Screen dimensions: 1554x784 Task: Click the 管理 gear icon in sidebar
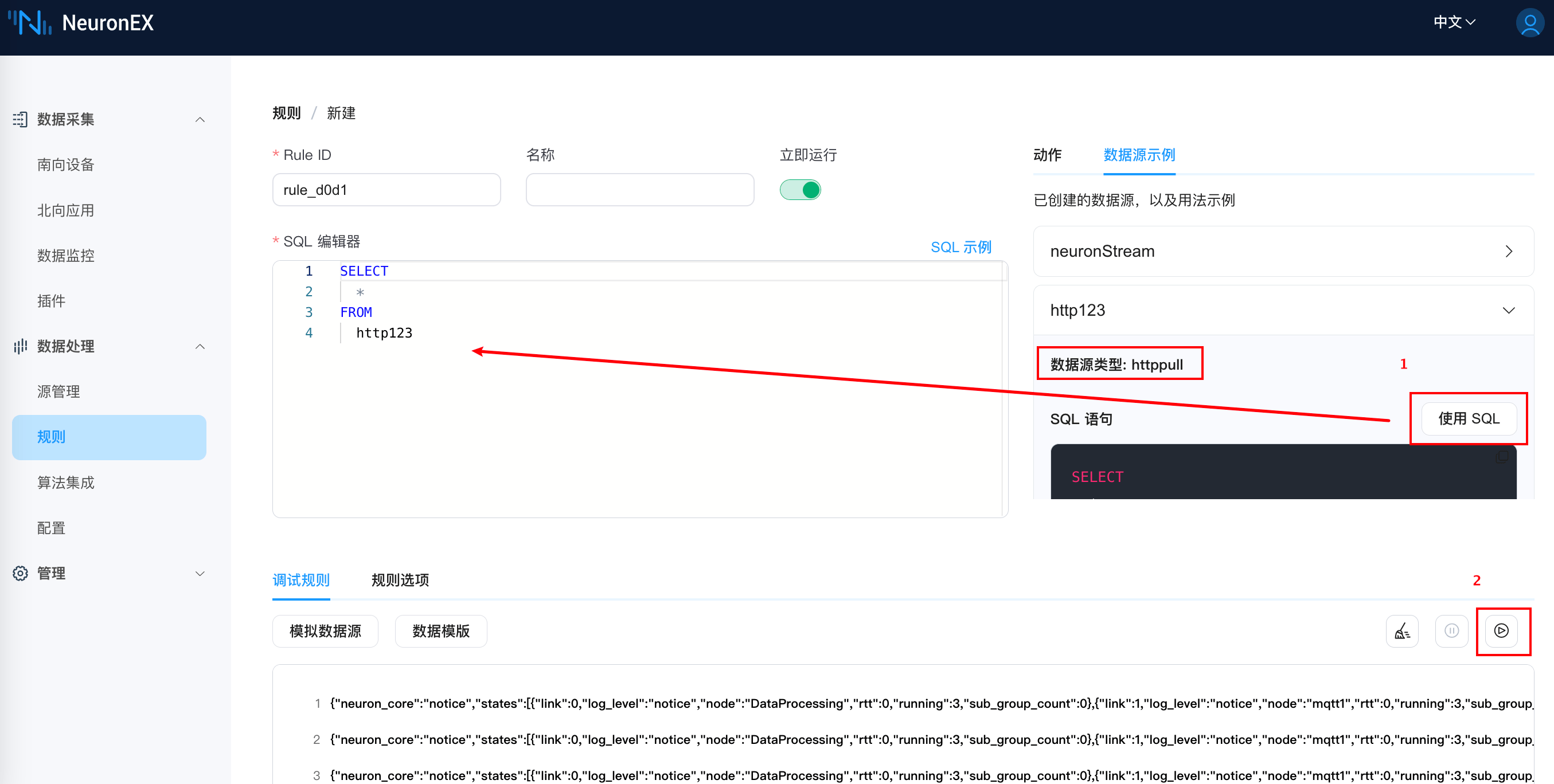click(20, 574)
